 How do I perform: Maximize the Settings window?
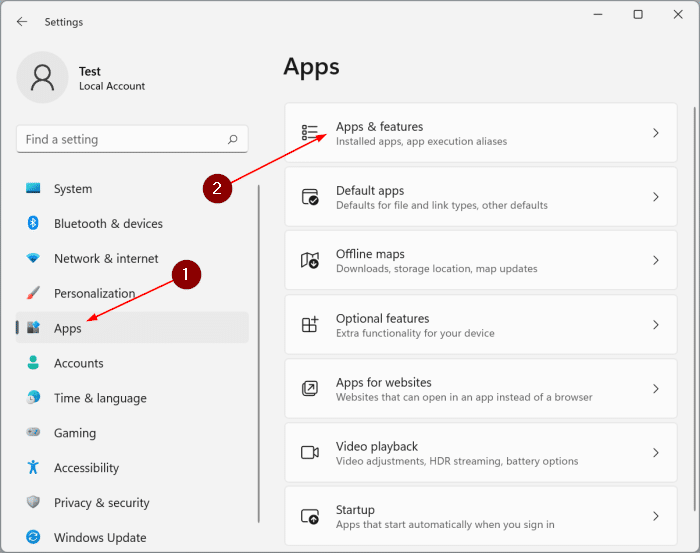(x=638, y=15)
